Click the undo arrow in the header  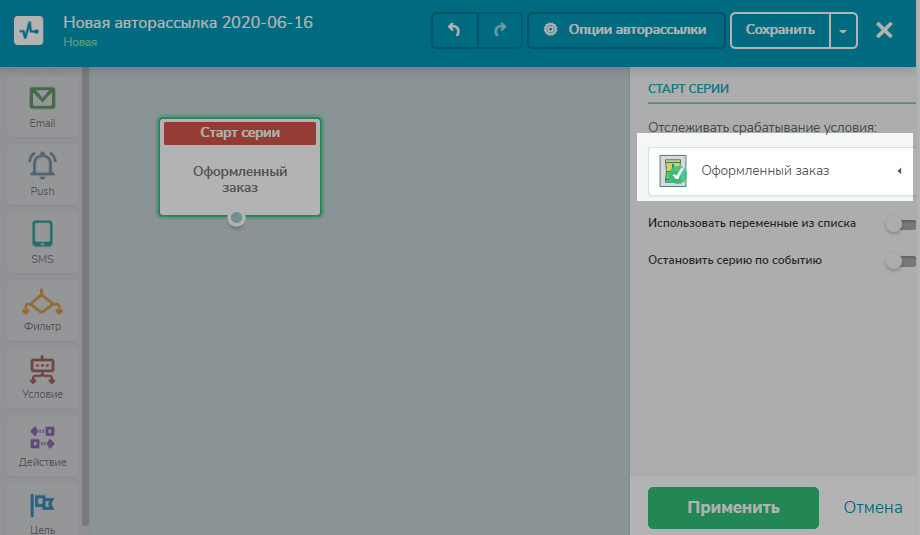(455, 30)
